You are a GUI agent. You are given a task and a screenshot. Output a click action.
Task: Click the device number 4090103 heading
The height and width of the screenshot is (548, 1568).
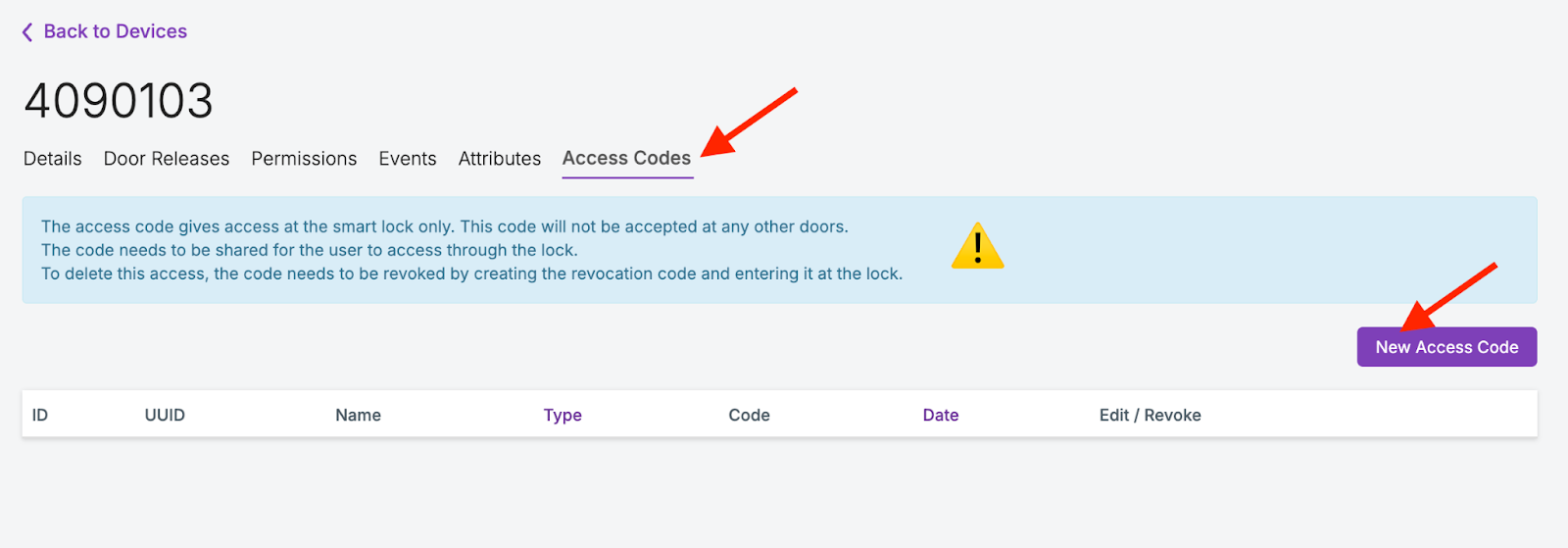point(119,101)
